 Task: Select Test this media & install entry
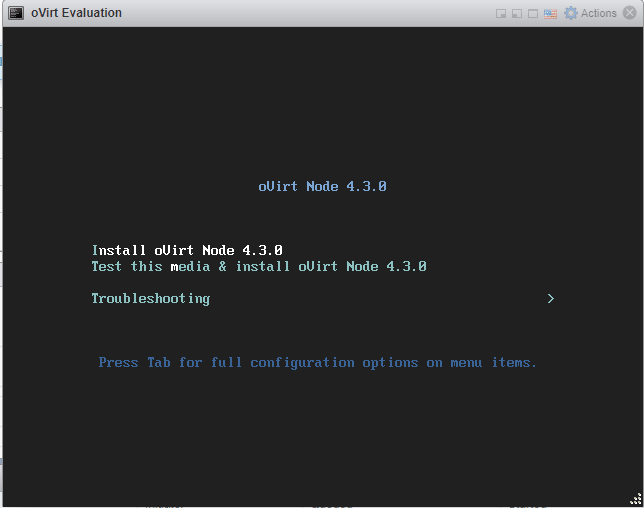click(259, 266)
